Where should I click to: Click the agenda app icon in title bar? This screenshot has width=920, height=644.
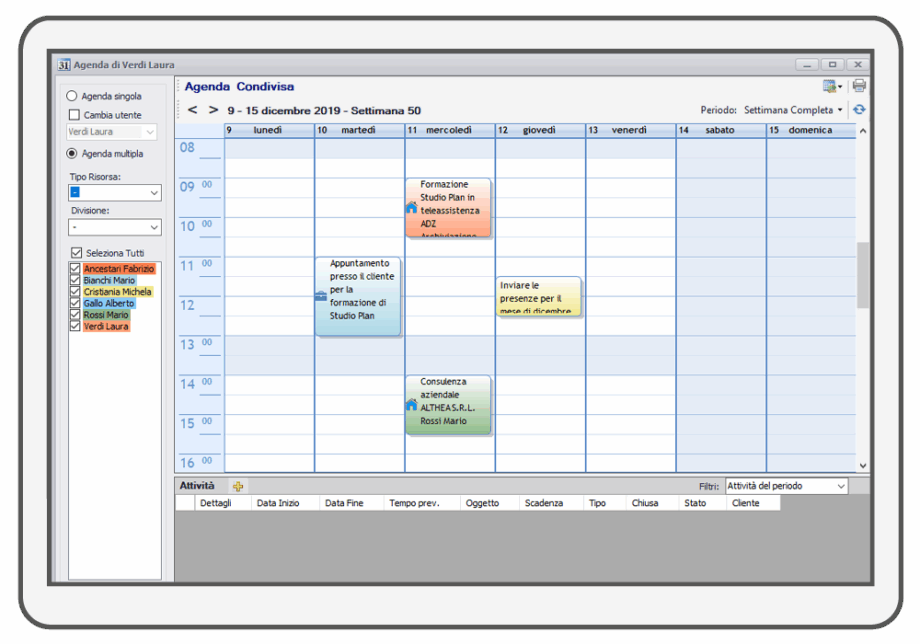[x=64, y=65]
